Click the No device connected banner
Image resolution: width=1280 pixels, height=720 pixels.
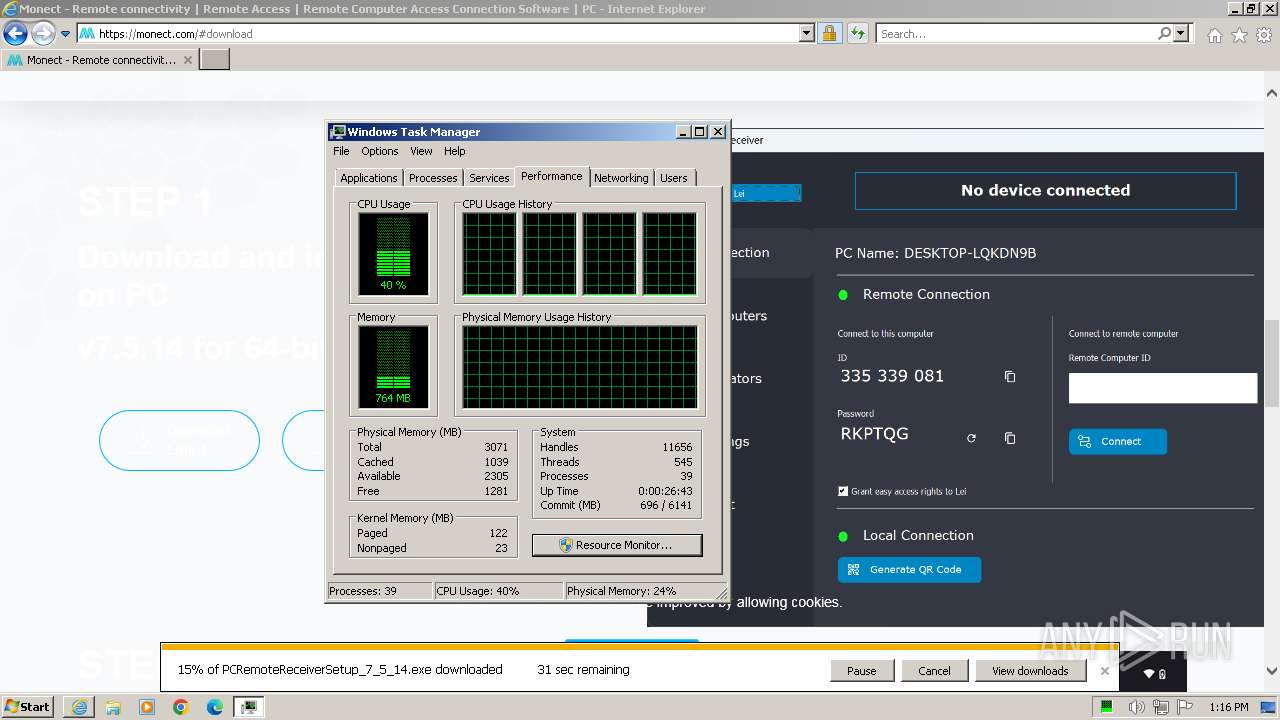click(x=1045, y=190)
